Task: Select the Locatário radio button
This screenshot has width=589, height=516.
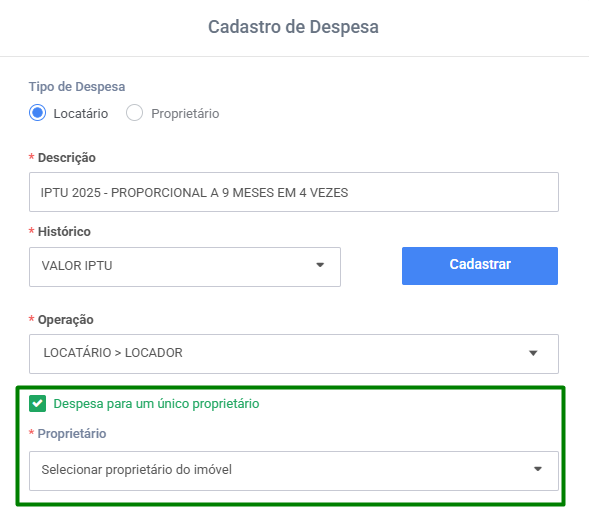Action: (38, 113)
